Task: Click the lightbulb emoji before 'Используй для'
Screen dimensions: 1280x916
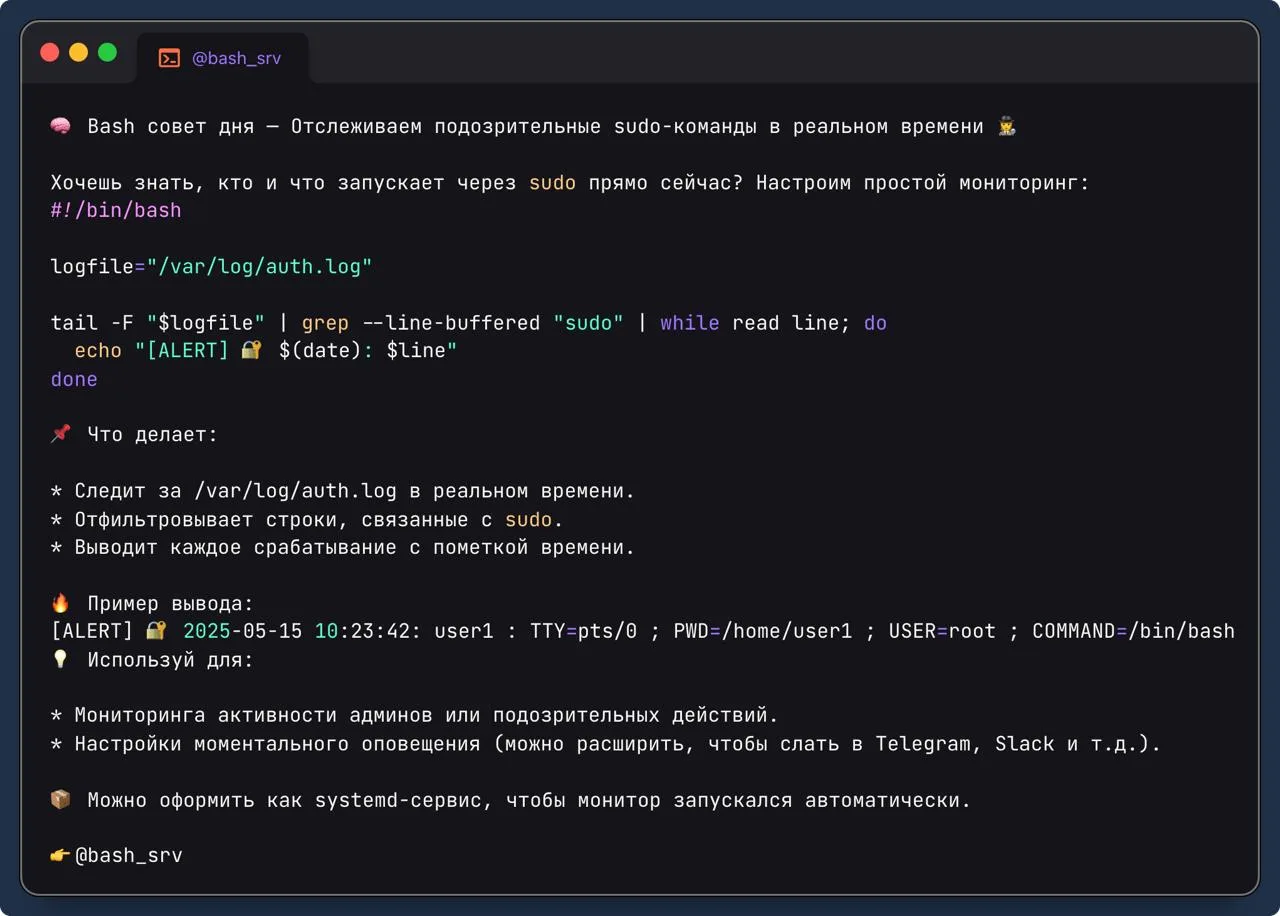Action: point(61,660)
